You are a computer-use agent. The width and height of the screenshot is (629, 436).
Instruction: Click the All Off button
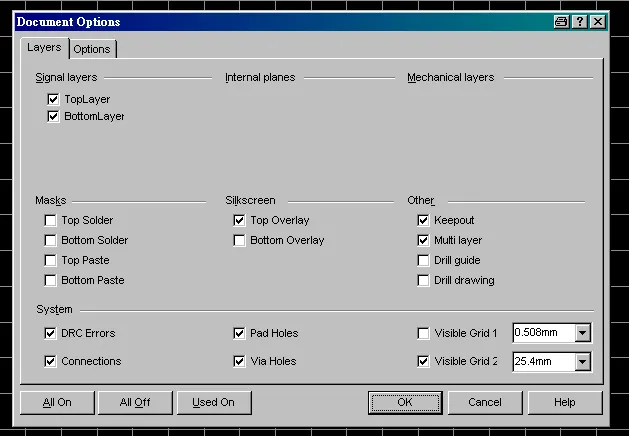[x=135, y=402]
